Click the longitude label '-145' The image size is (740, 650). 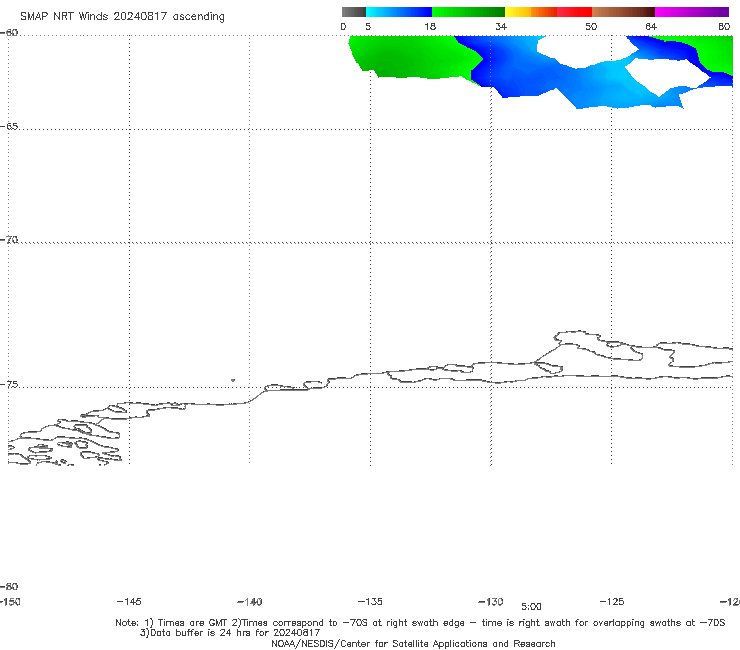point(129,602)
